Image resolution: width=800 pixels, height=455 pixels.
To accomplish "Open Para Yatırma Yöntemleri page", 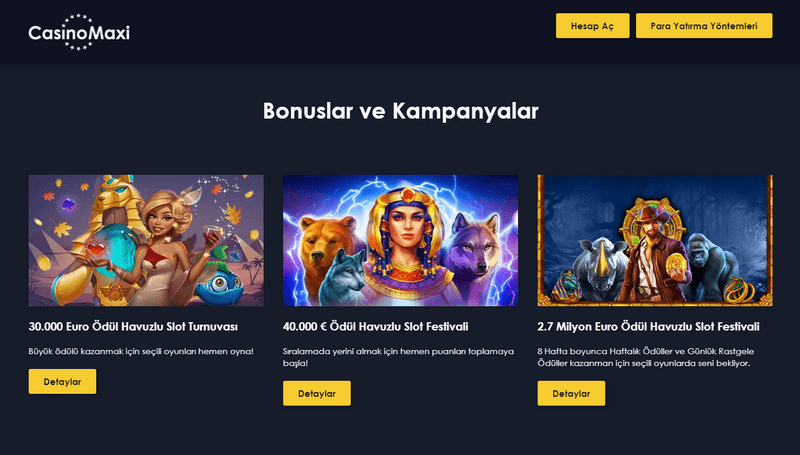I will 704,26.
